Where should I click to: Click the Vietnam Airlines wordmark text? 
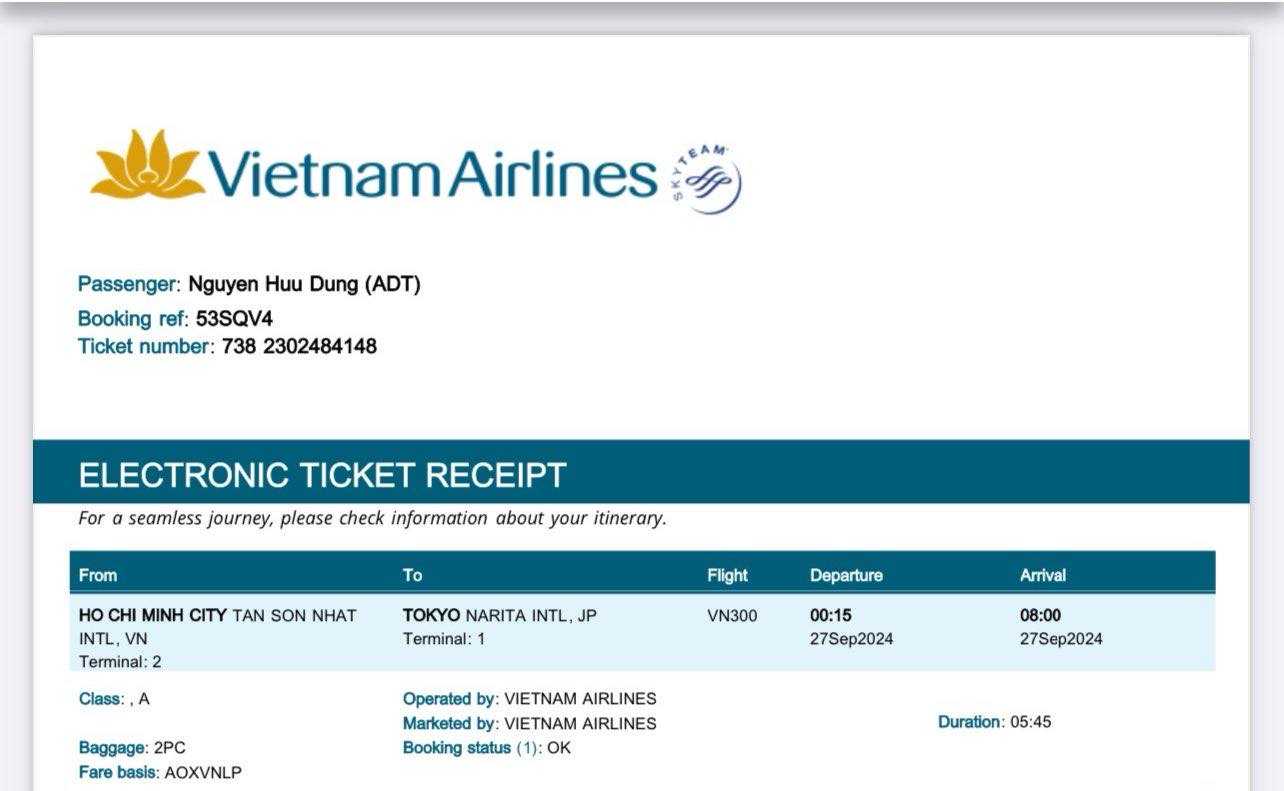(x=432, y=173)
